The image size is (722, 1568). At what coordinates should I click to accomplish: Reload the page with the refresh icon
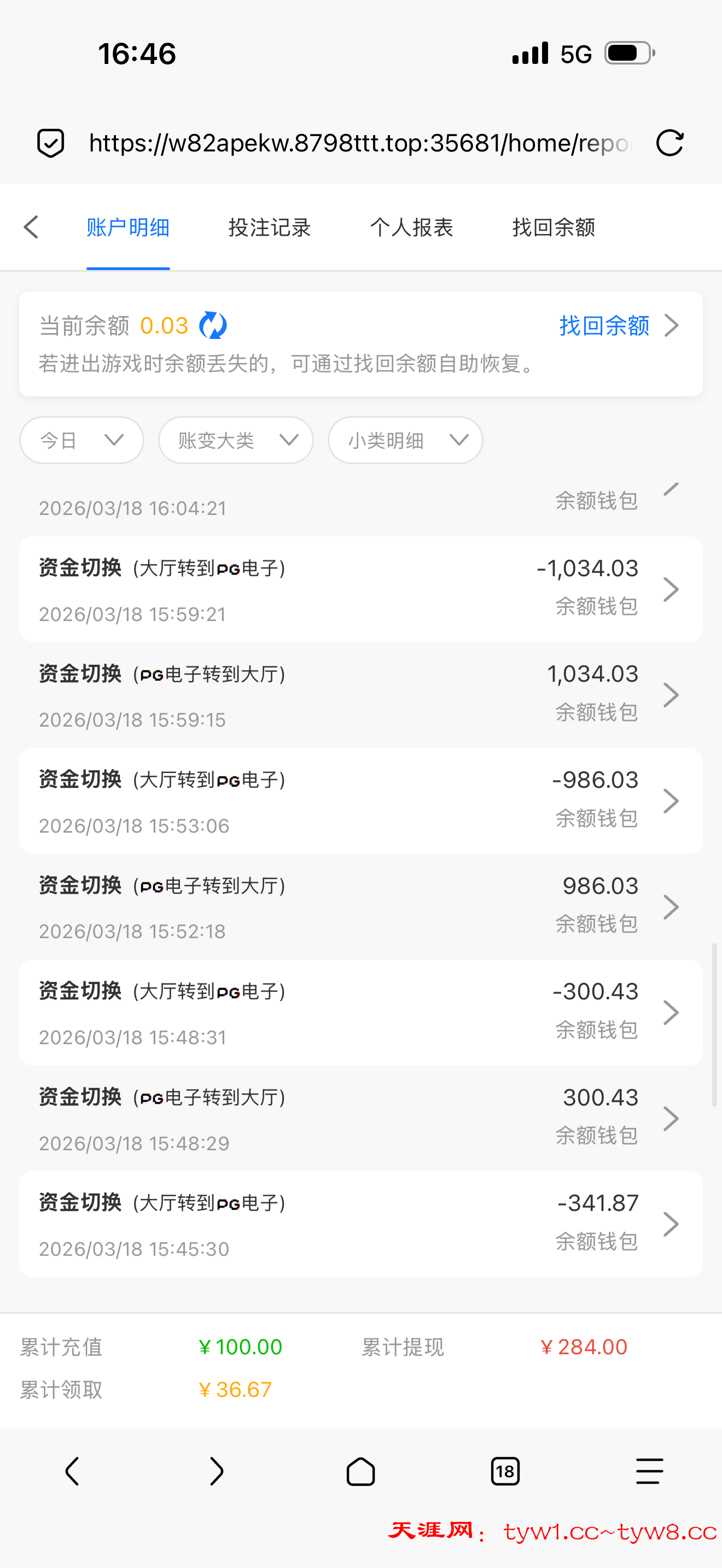(669, 143)
